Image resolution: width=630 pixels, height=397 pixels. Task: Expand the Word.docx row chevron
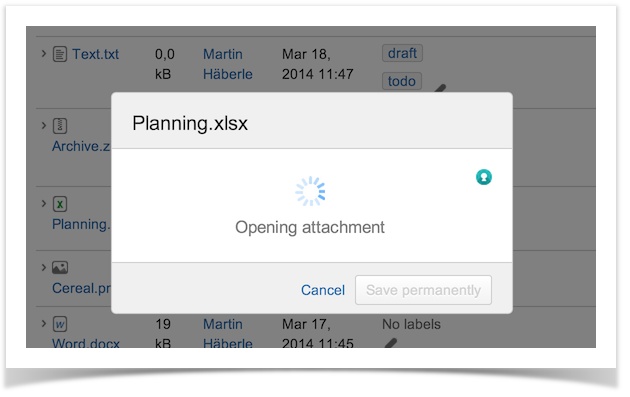click(43, 323)
